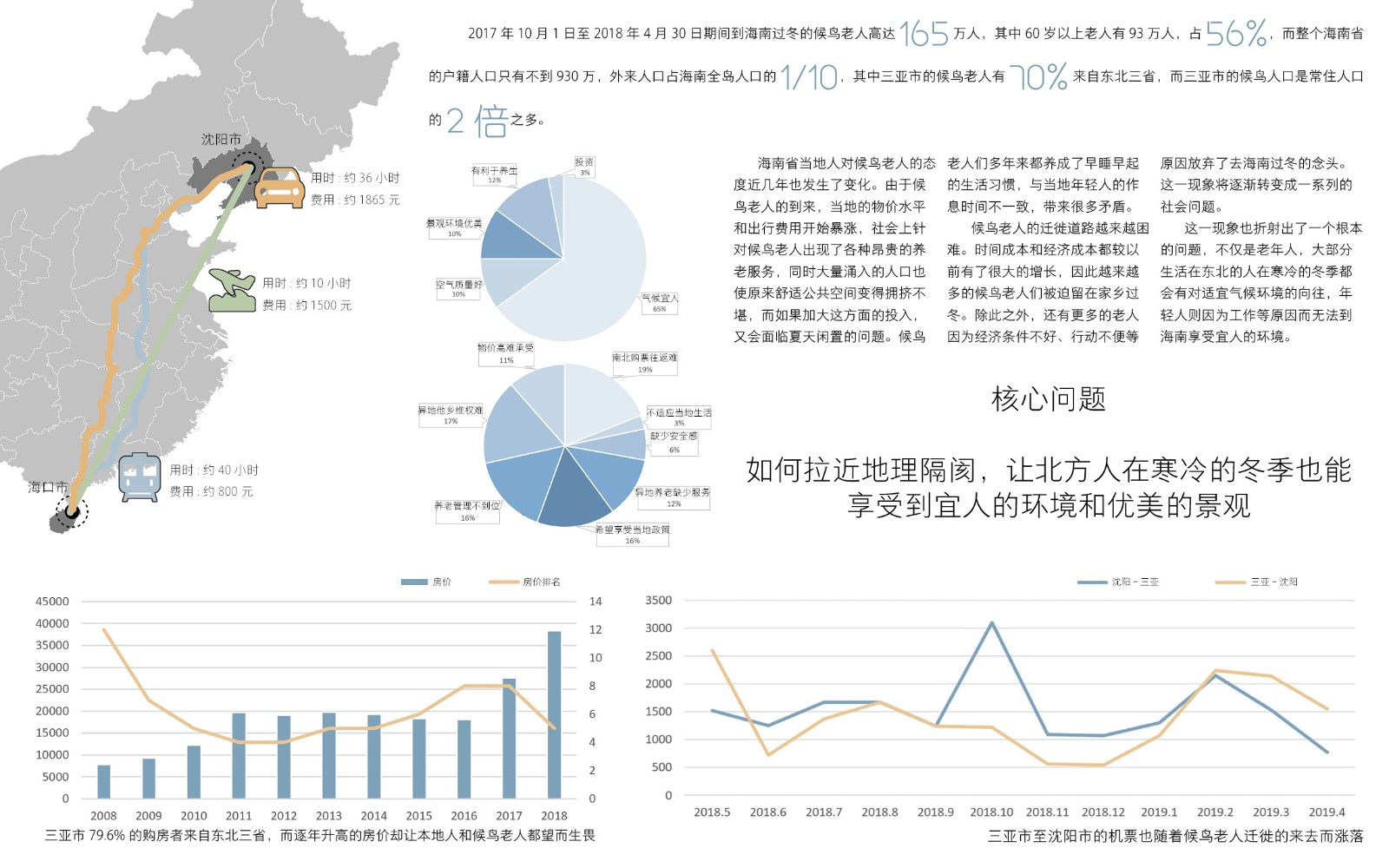Screen dimensions: 1389x868
Task: Select the 养老管理不到位 16% pie label
Action: (467, 511)
